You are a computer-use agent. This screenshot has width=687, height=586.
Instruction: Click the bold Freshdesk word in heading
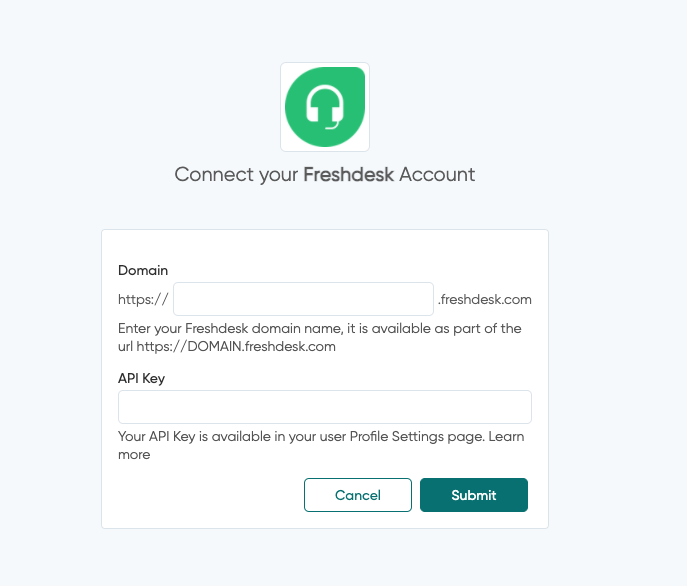(x=349, y=175)
